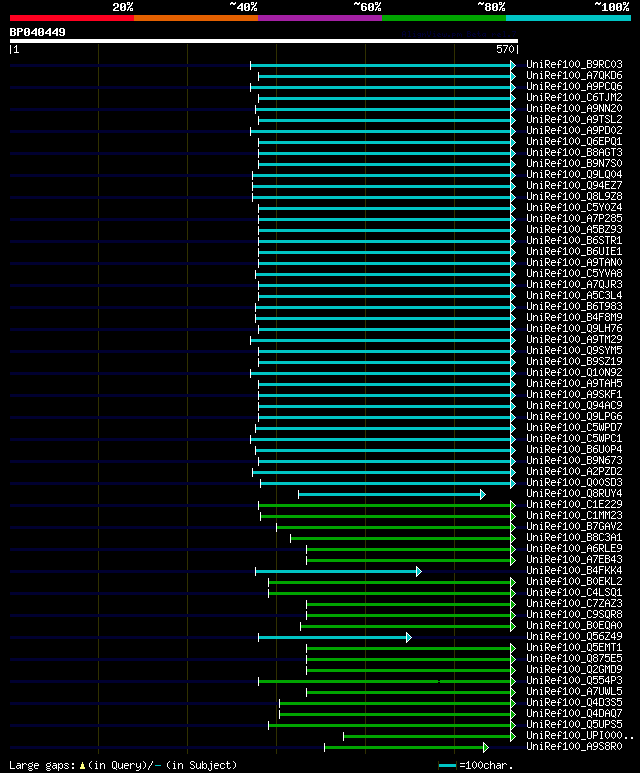Click the cyan ~100% identity legend segment
Viewport: 640px width, 773px height.
tap(569, 18)
